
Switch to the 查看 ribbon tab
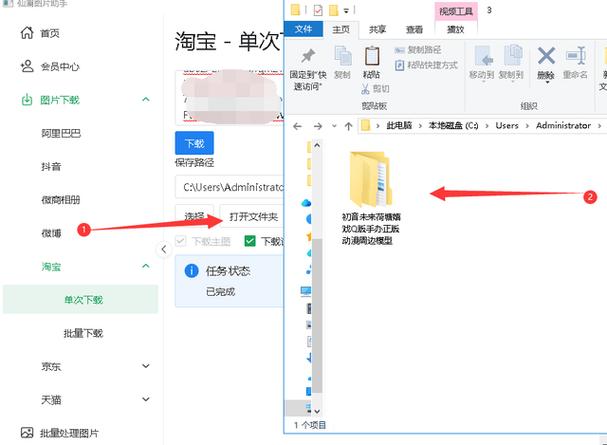[x=414, y=29]
